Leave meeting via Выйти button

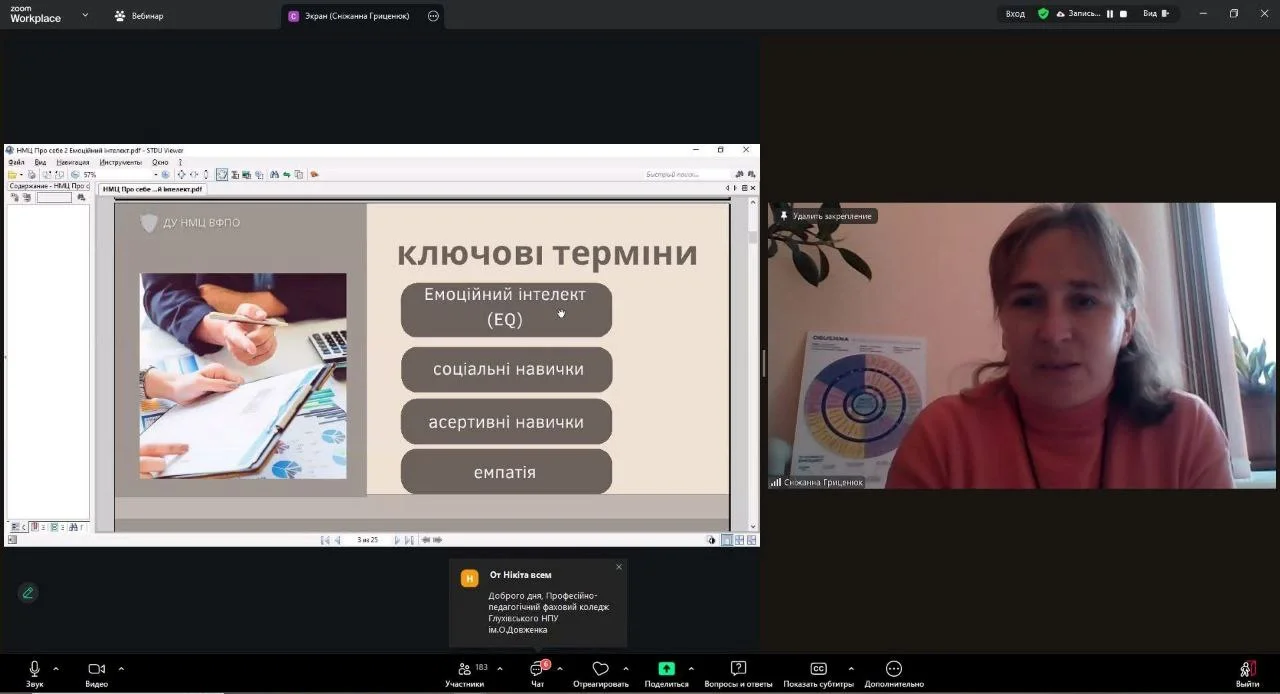coord(1247,669)
